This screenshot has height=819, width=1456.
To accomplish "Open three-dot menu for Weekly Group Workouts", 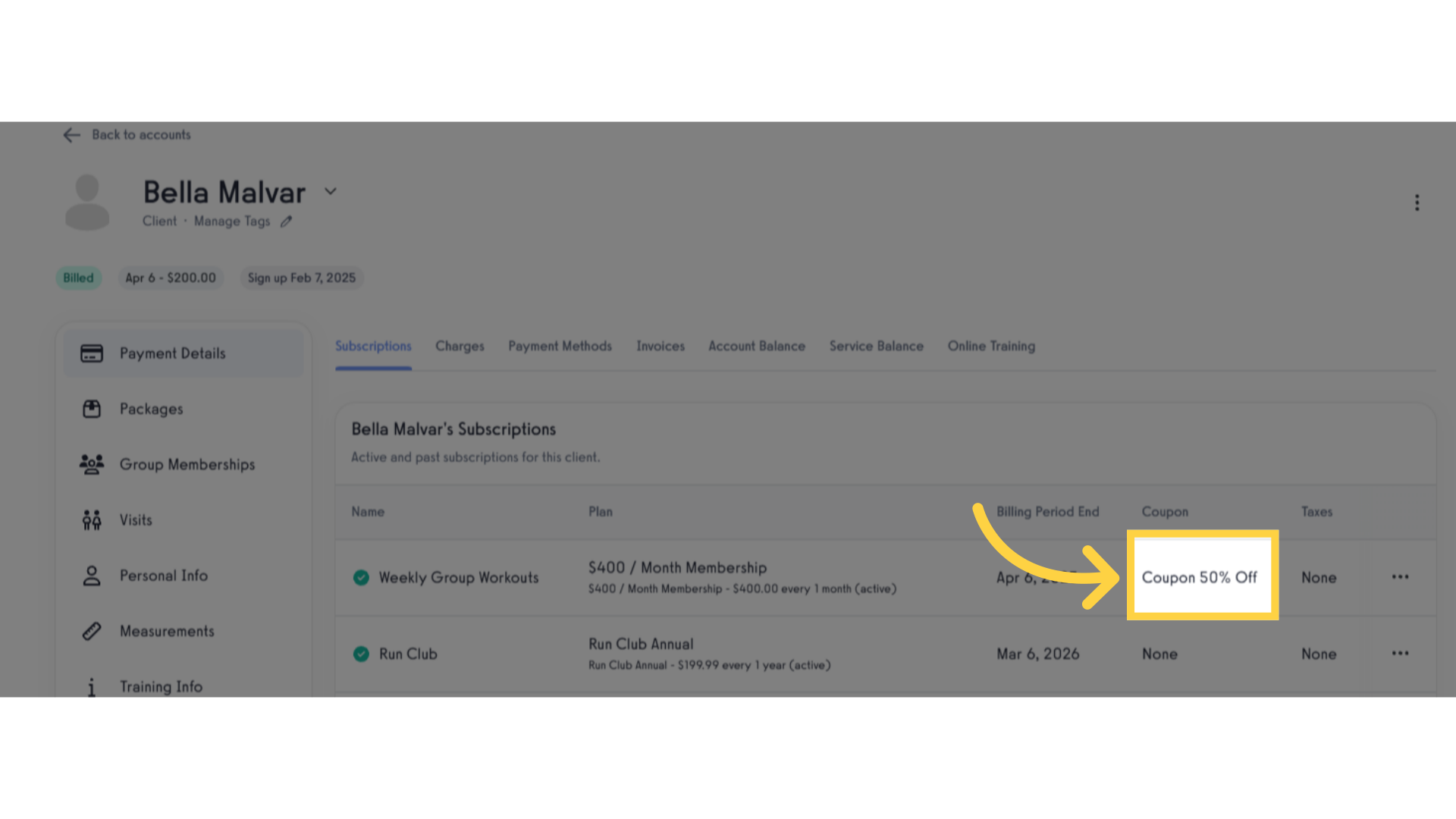I will (1400, 577).
